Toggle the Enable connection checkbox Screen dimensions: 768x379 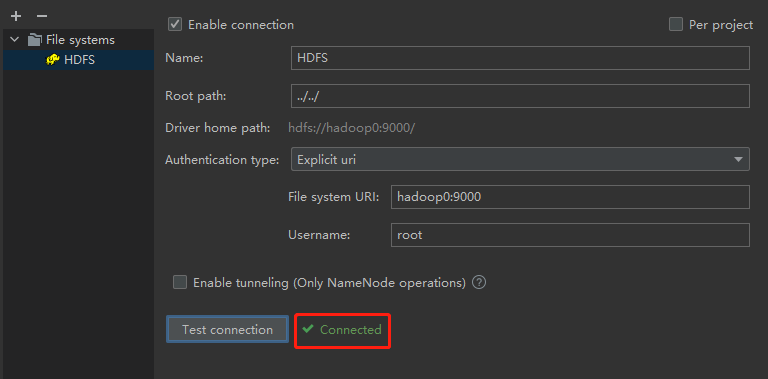pyautogui.click(x=175, y=24)
